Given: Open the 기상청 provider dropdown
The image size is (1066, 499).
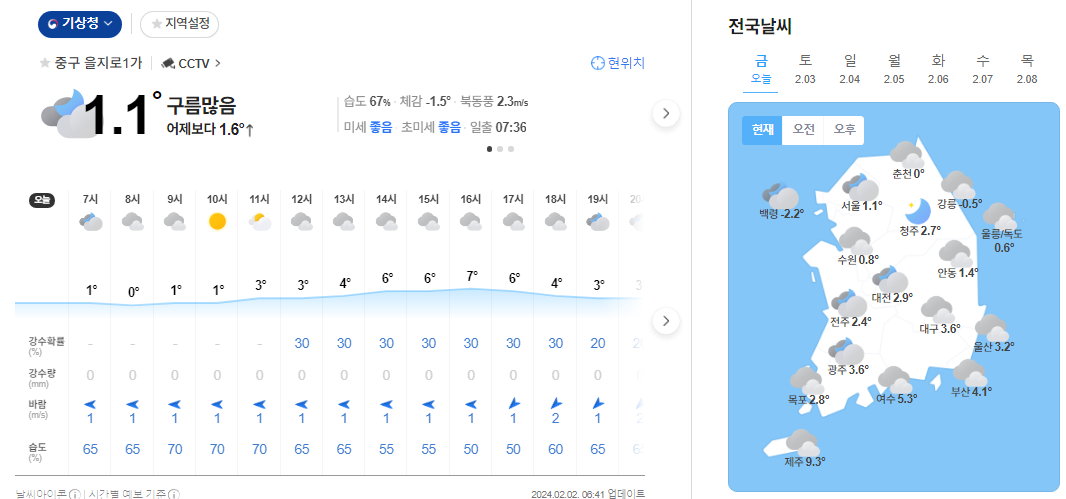Looking at the screenshot, I should click(80, 23).
